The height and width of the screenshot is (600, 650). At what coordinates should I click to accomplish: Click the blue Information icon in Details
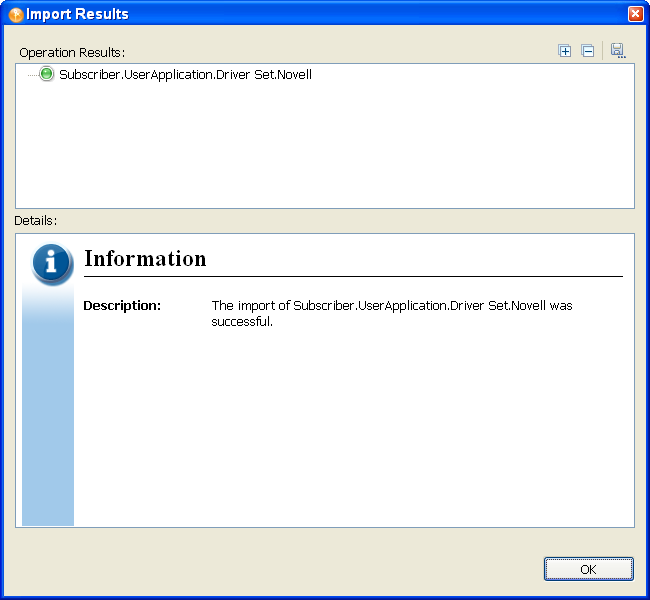point(52,263)
